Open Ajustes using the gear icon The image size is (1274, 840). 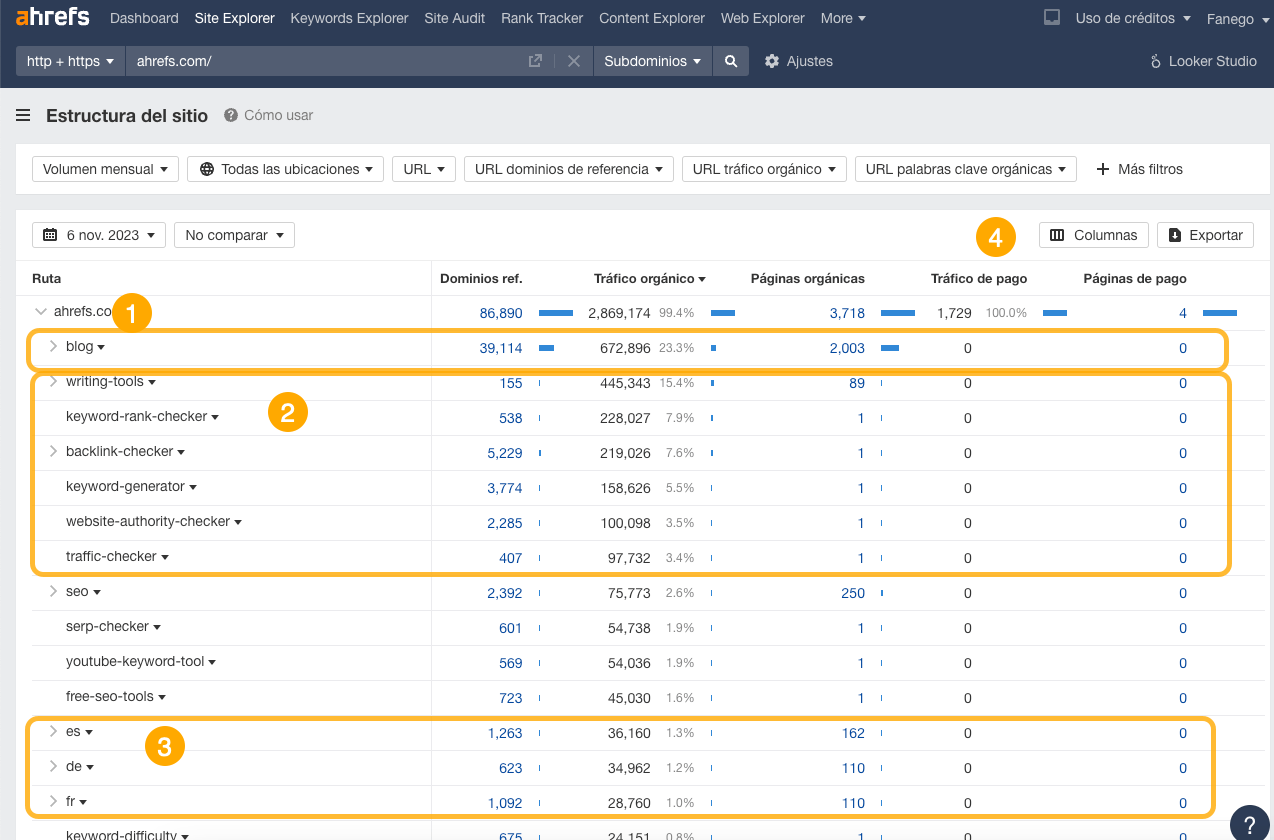773,61
